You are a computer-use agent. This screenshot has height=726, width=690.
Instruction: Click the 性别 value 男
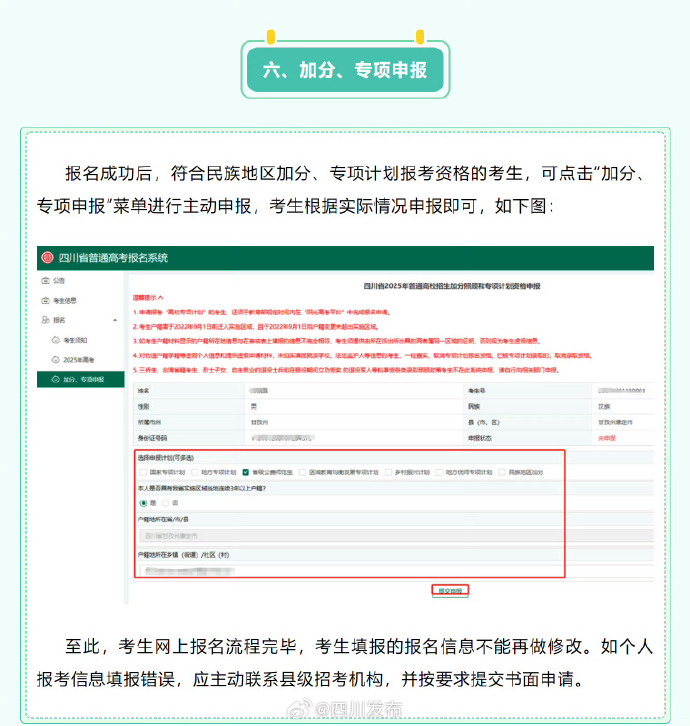pyautogui.click(x=254, y=407)
